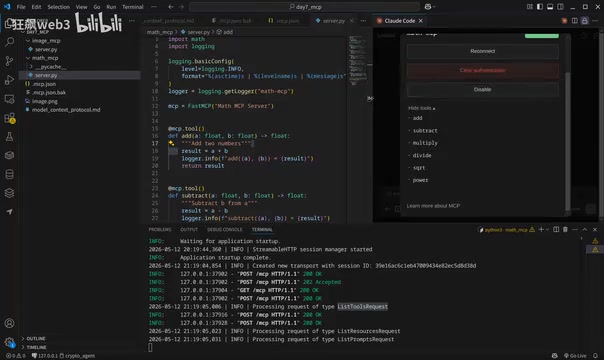Open the stacked layers icon in activity bar
Image resolution: width=604 pixels, height=360 pixels.
pyautogui.click(x=9, y=193)
